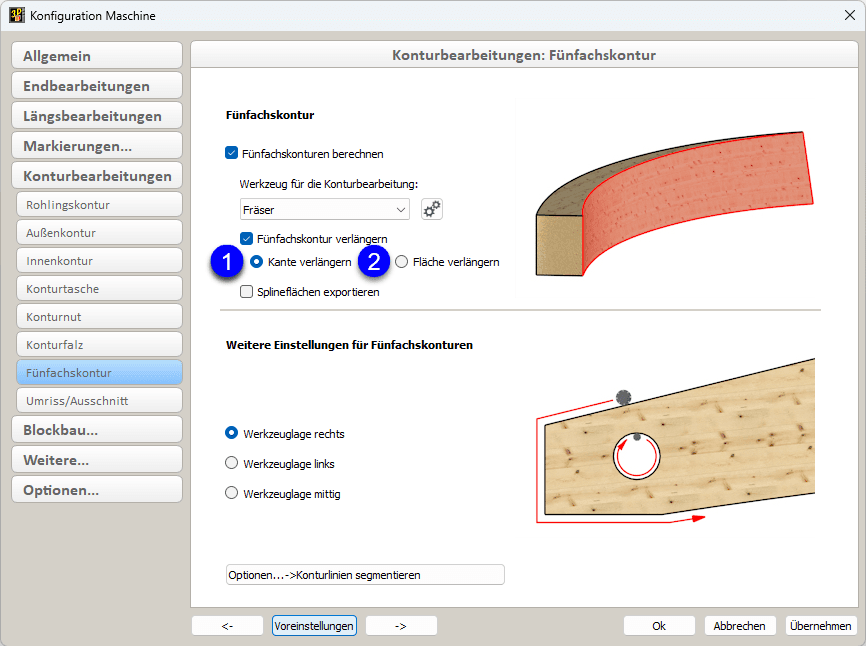
Task: Go to the Außenkontur section
Action: tap(96, 231)
